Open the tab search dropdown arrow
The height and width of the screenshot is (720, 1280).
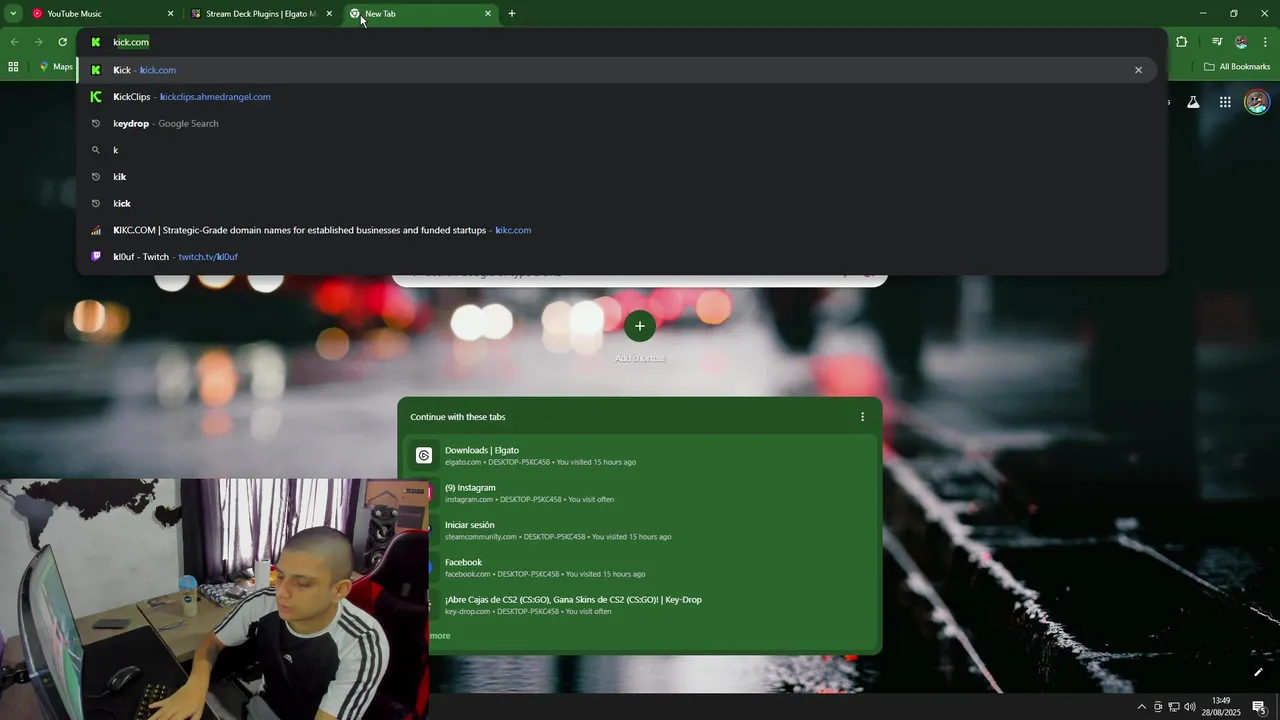point(13,14)
